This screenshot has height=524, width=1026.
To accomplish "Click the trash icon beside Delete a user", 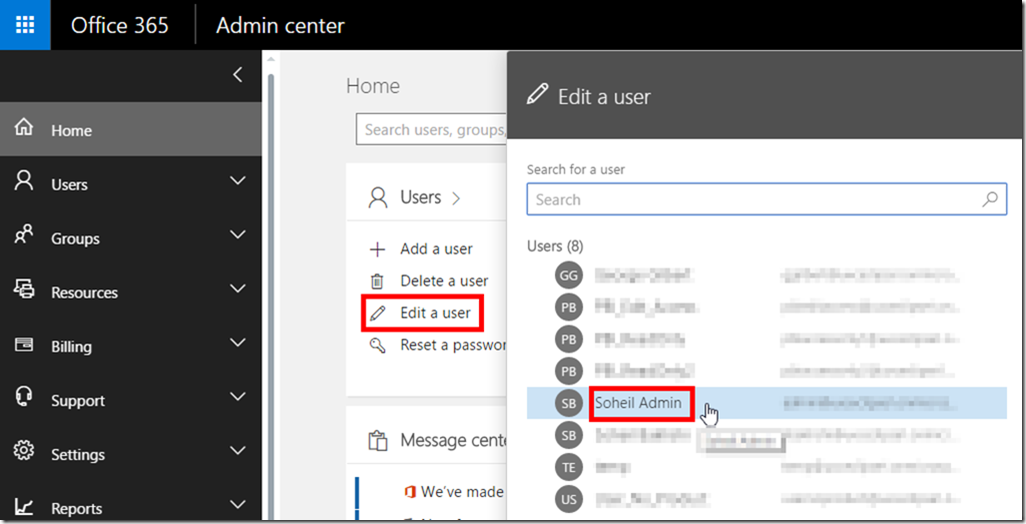I will 378,281.
